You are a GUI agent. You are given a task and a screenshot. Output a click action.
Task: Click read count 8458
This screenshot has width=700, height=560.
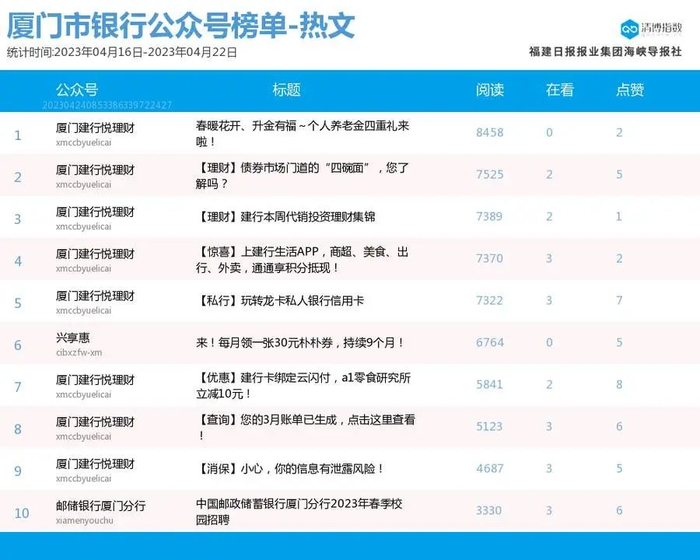[x=490, y=133]
